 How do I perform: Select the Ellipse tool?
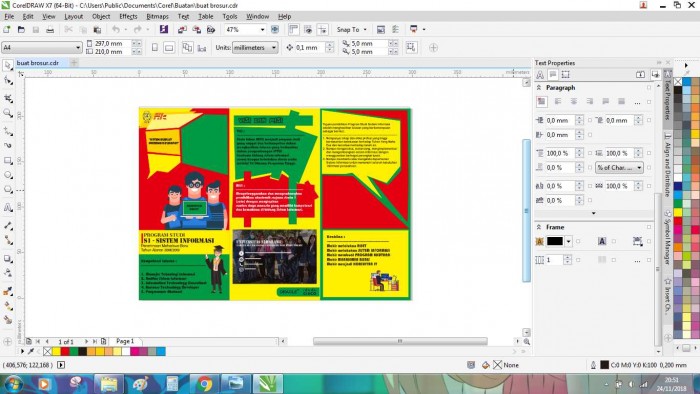click(x=8, y=175)
